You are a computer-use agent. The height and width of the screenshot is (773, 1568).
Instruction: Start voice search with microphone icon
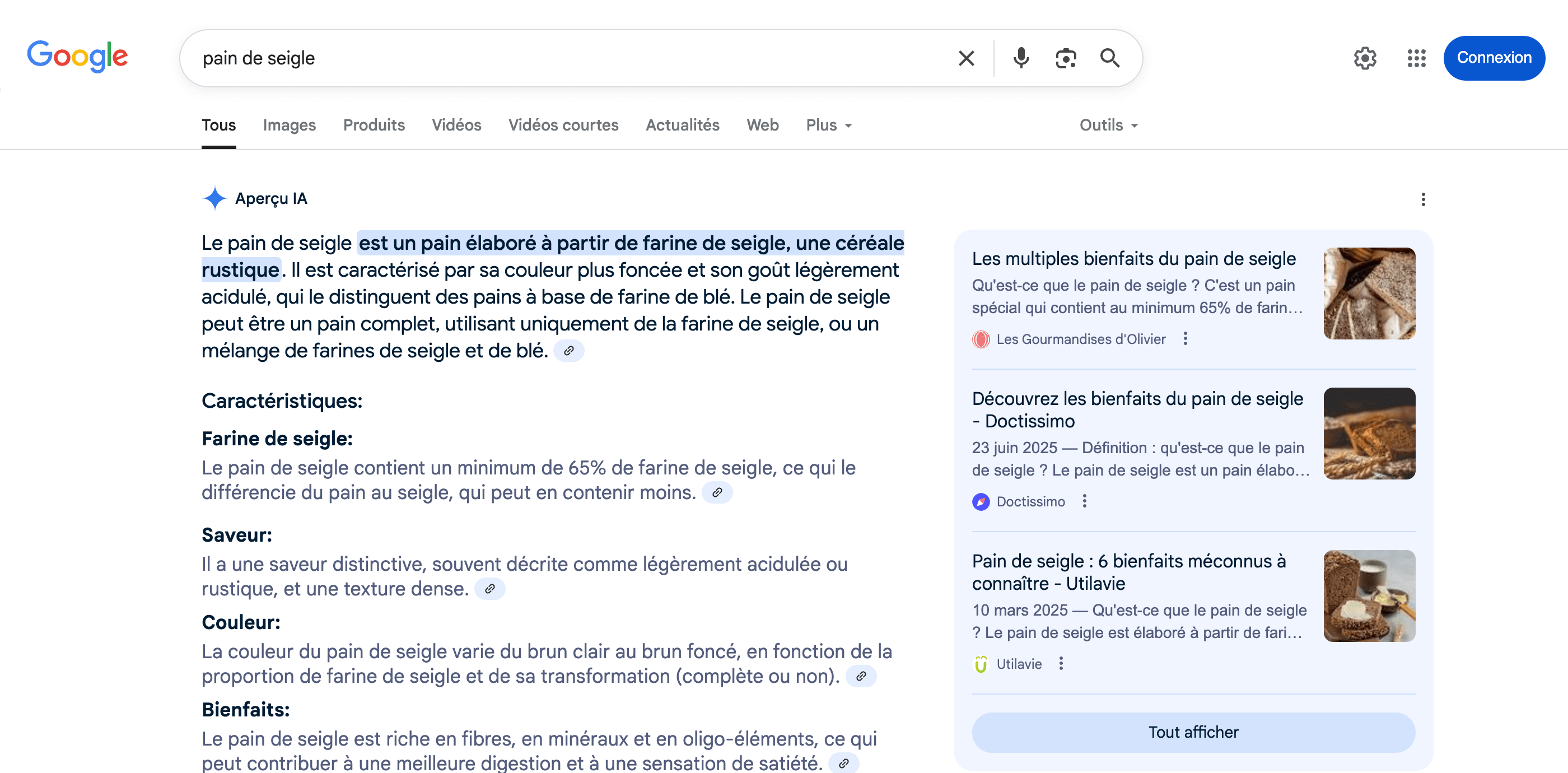[1021, 58]
